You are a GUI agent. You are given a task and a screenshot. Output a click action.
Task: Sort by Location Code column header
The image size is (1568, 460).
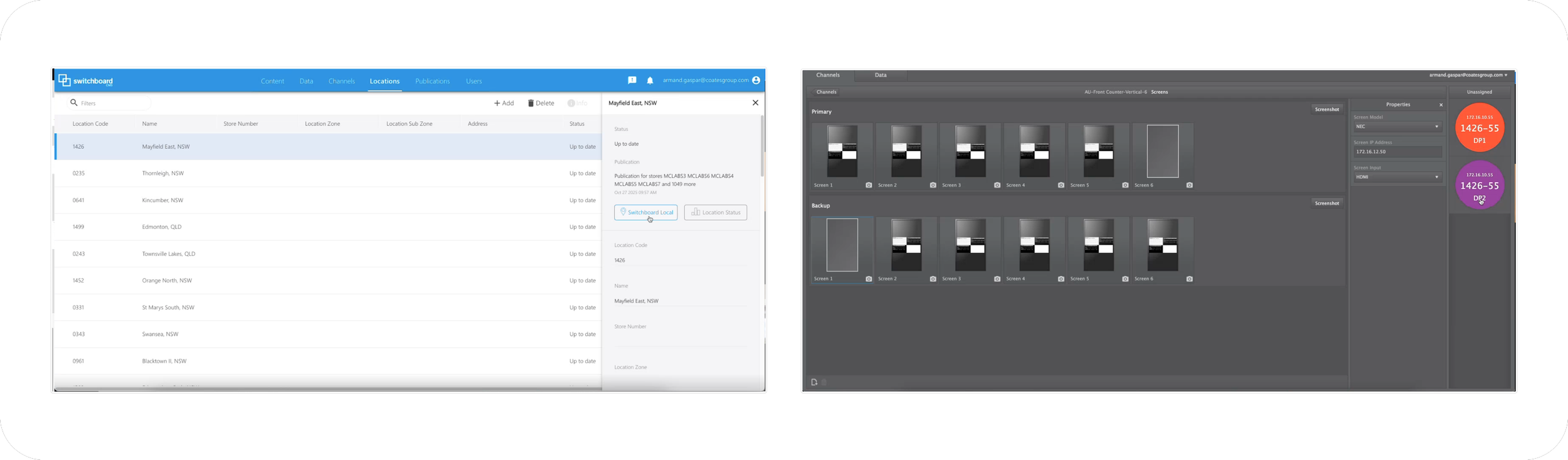(x=90, y=124)
